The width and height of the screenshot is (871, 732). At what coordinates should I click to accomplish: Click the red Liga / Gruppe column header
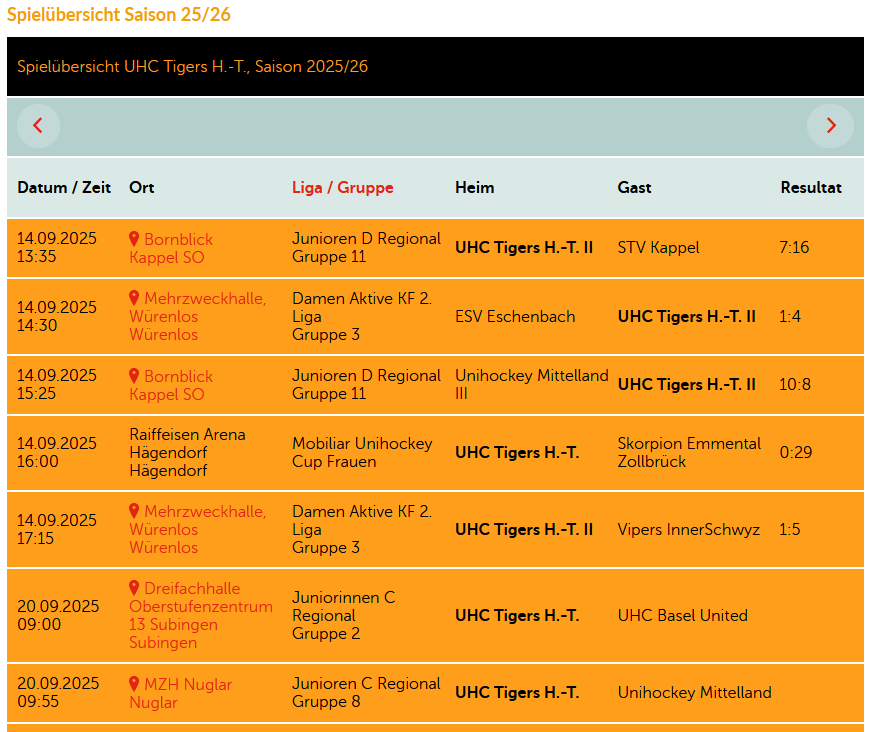[x=342, y=188]
